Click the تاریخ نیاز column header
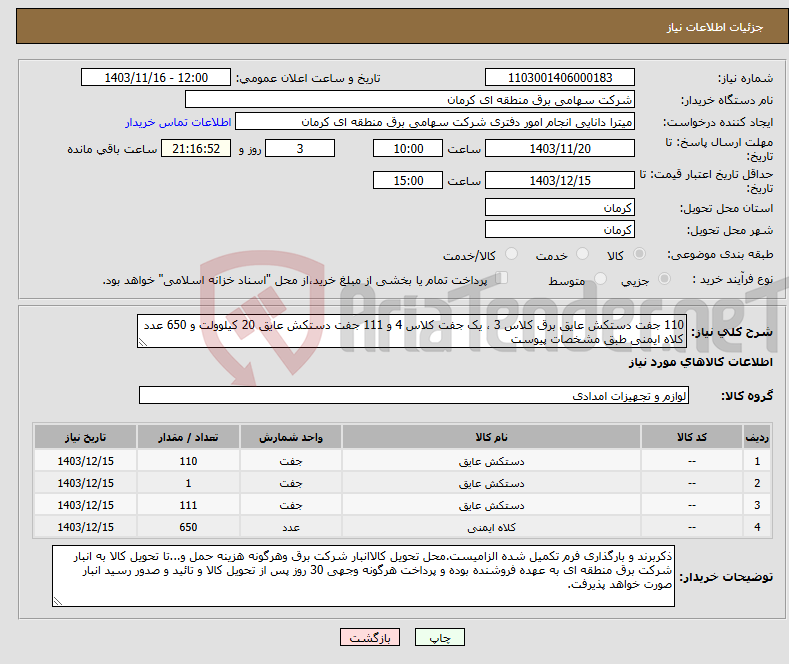Viewport: 789px width, 664px height. [x=86, y=437]
